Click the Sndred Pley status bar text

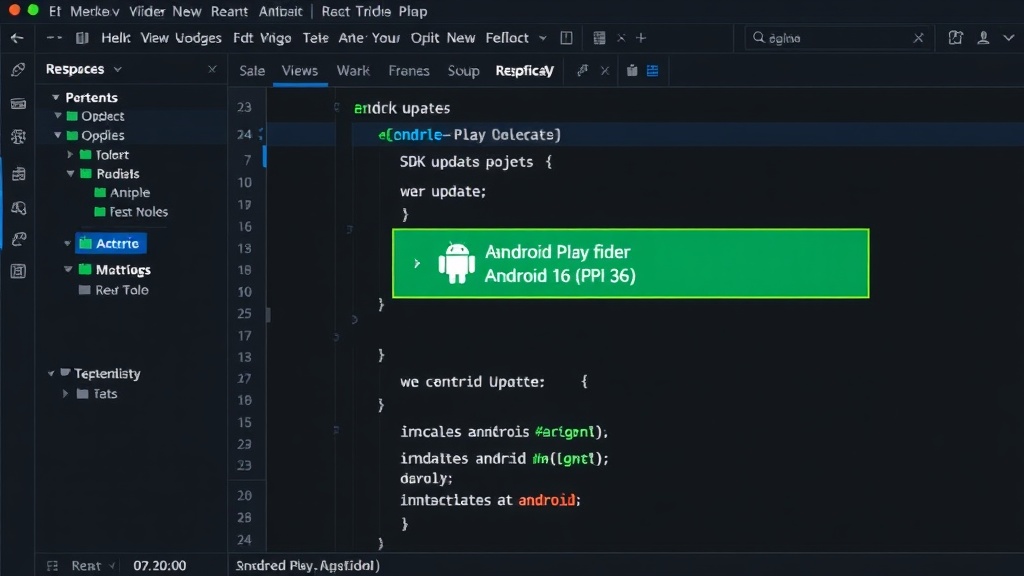coord(308,566)
